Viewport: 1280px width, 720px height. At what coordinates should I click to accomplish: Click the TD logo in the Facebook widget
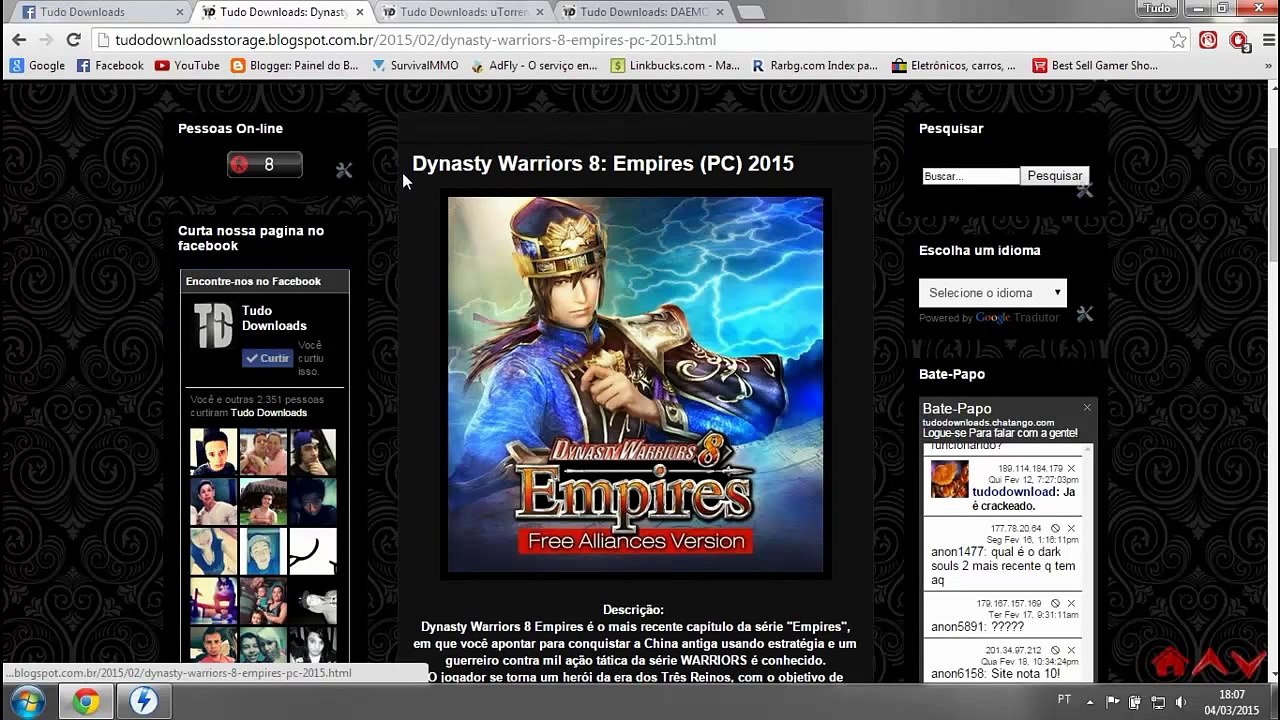213,326
